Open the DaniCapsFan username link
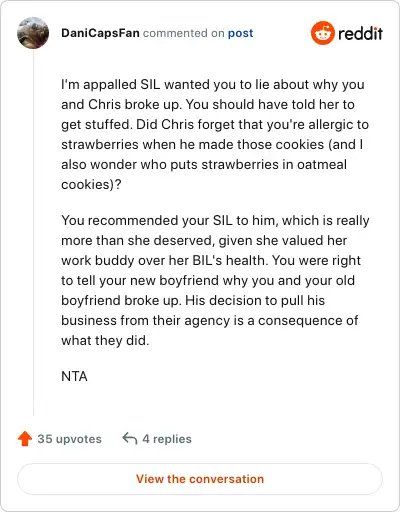 (100, 33)
